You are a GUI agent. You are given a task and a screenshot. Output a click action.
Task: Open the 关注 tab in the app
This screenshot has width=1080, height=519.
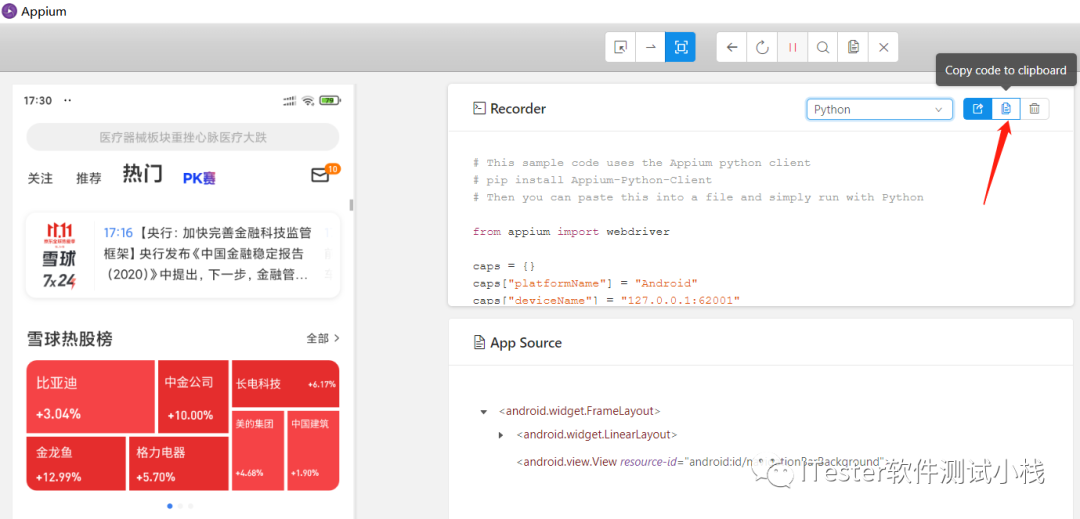pos(40,178)
